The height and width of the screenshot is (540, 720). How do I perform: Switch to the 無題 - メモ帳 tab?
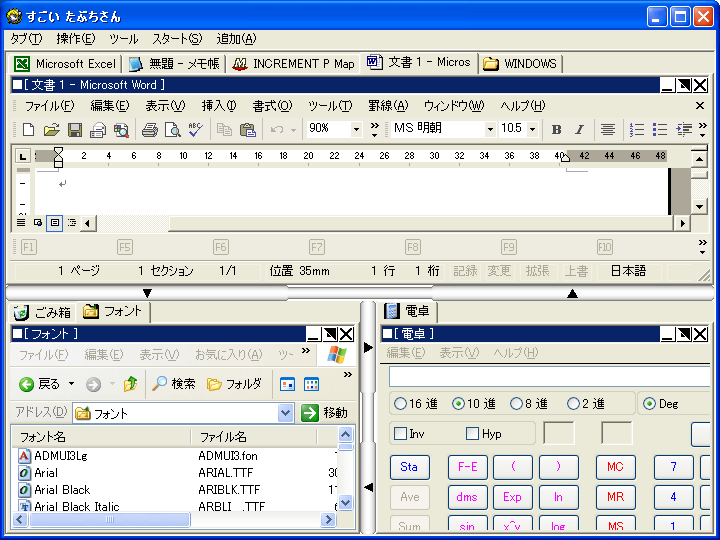[x=174, y=64]
